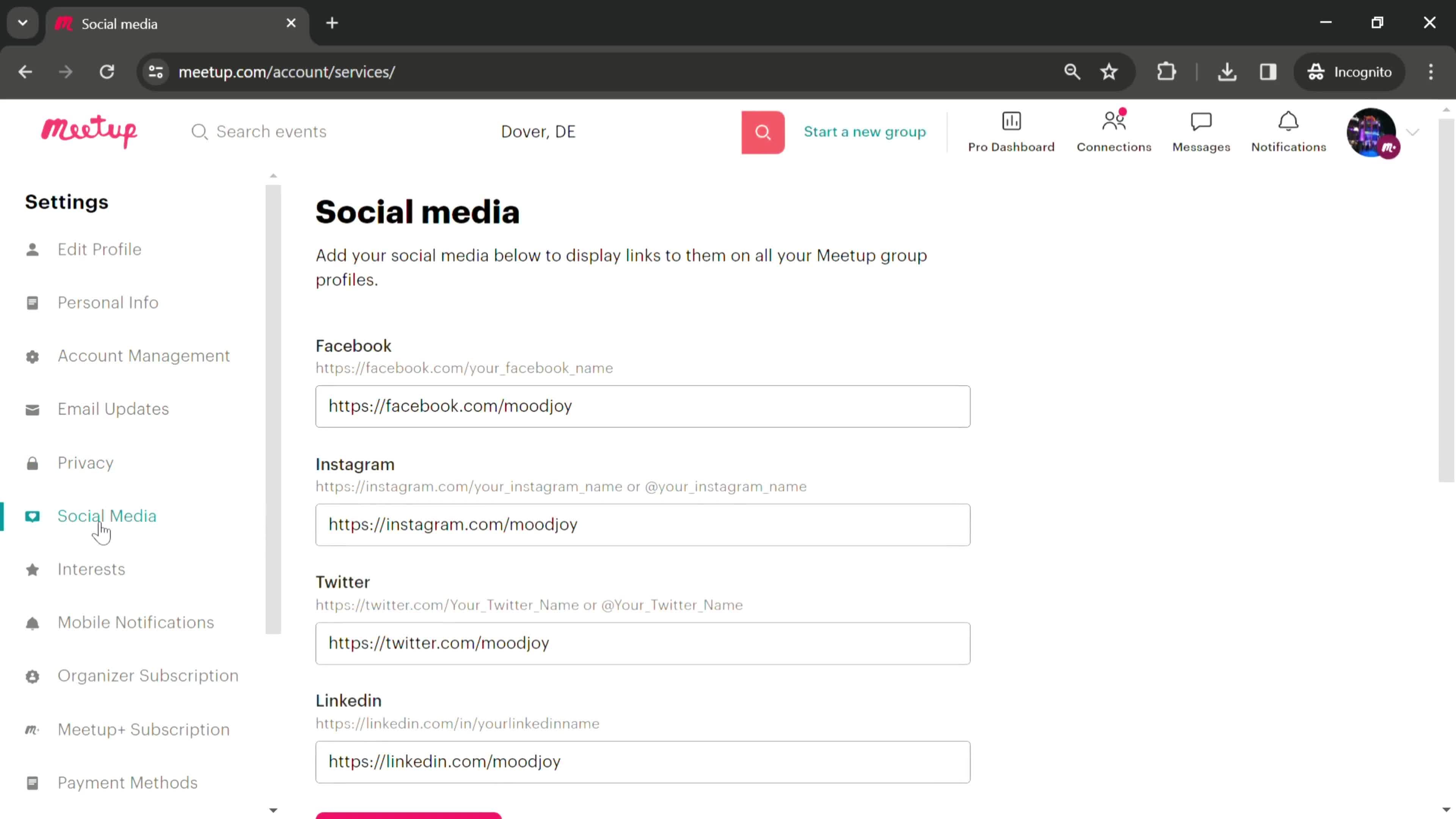
Task: Click the bookmark star Interests icon
Action: (32, 569)
